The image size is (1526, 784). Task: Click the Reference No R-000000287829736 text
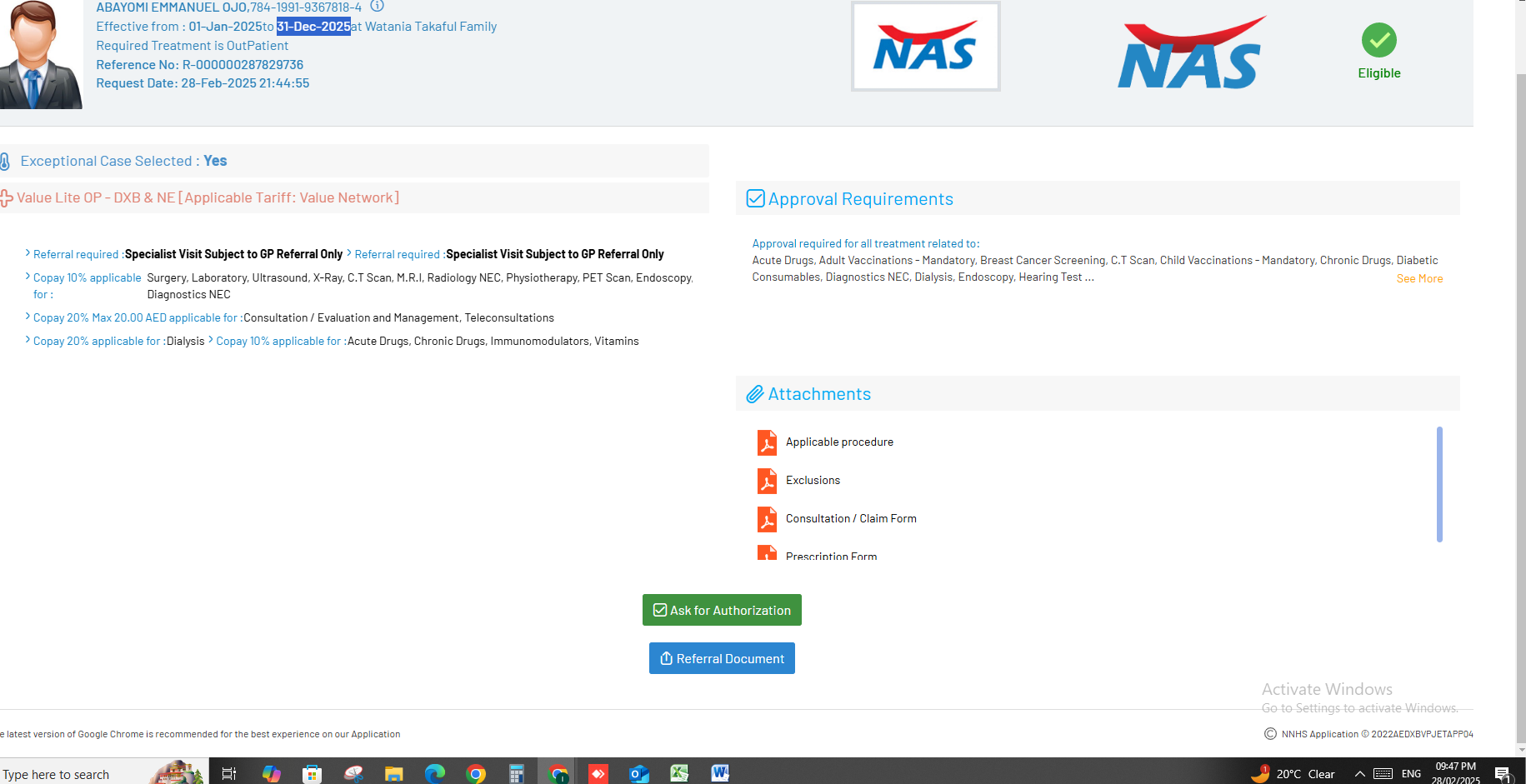(x=200, y=65)
